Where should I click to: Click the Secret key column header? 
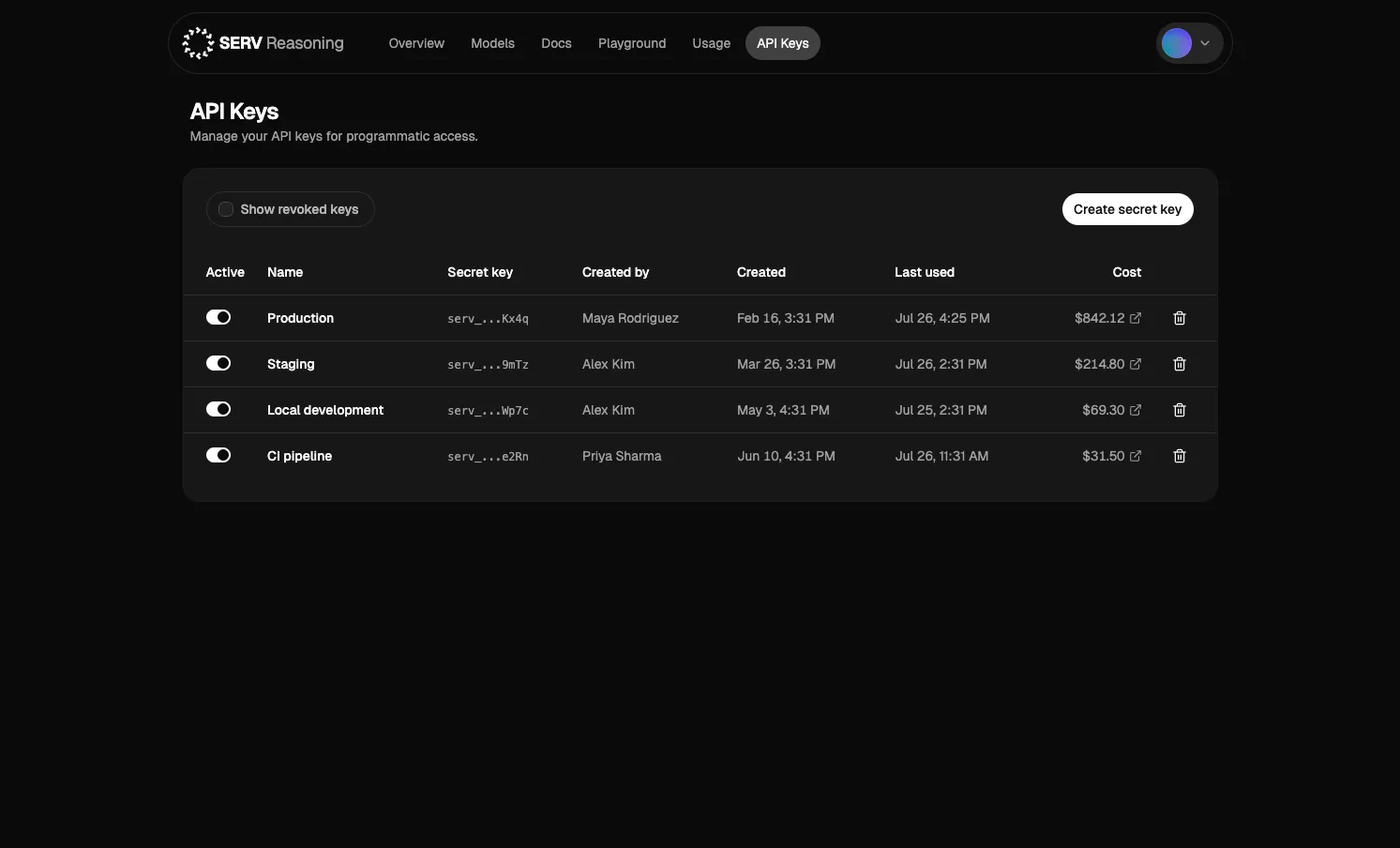coord(480,272)
